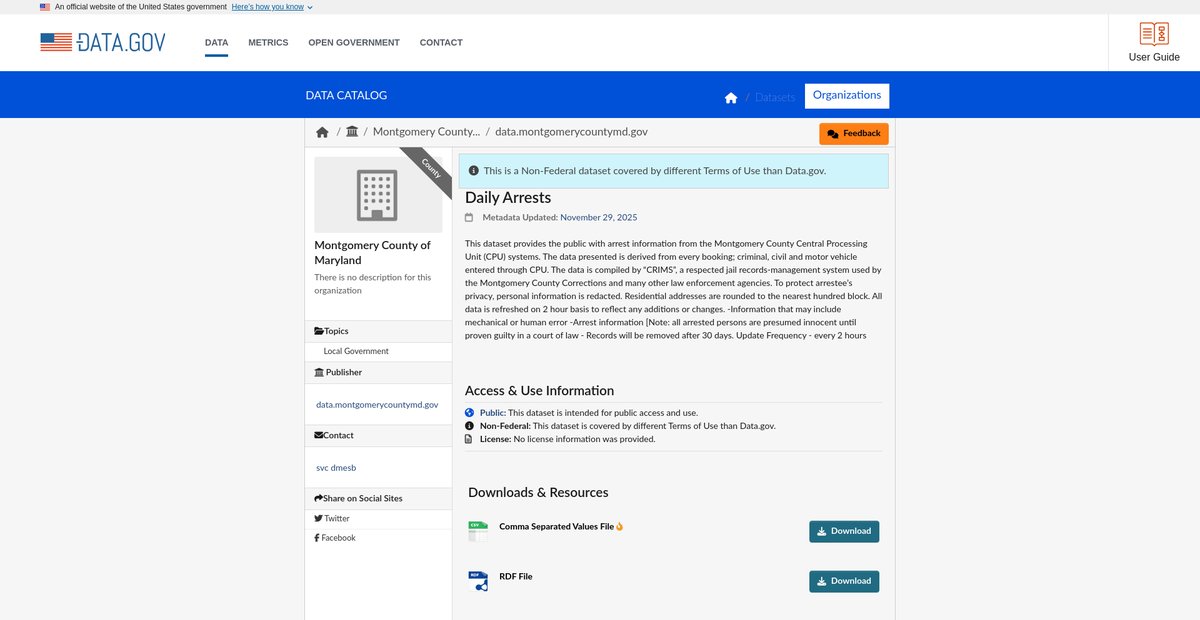Click the Data.gov logo

[x=103, y=42]
